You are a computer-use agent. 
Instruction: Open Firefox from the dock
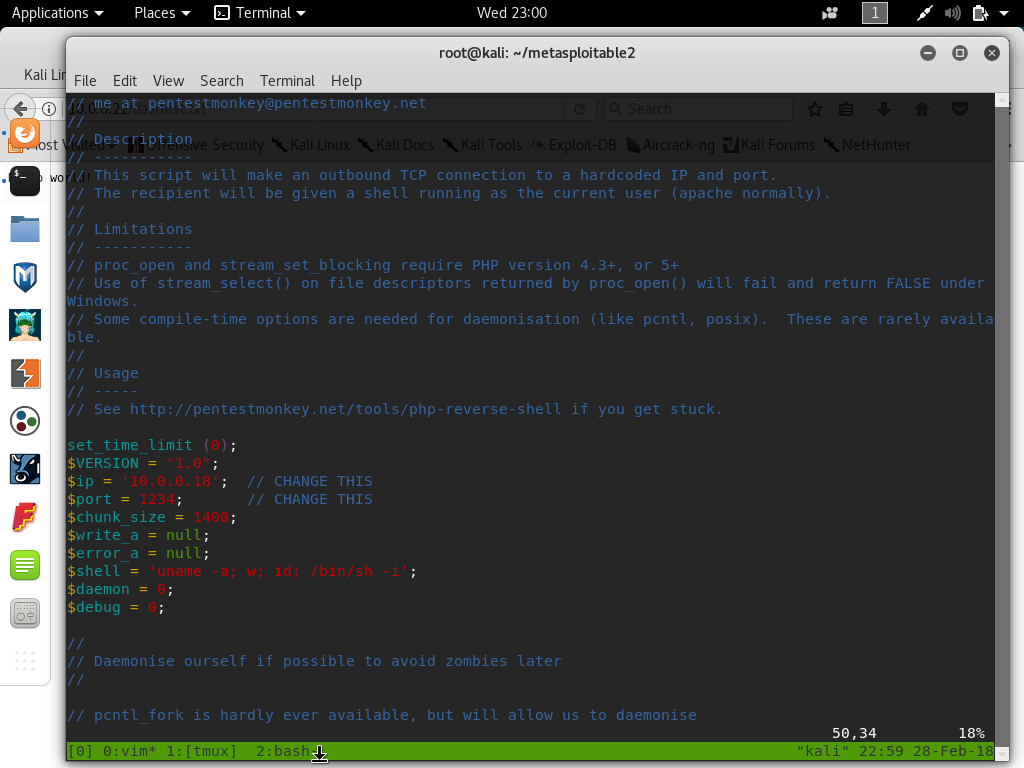coord(25,133)
